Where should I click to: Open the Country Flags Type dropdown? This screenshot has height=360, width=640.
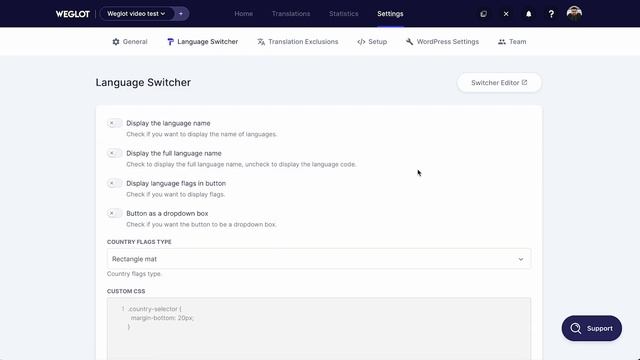(x=319, y=259)
